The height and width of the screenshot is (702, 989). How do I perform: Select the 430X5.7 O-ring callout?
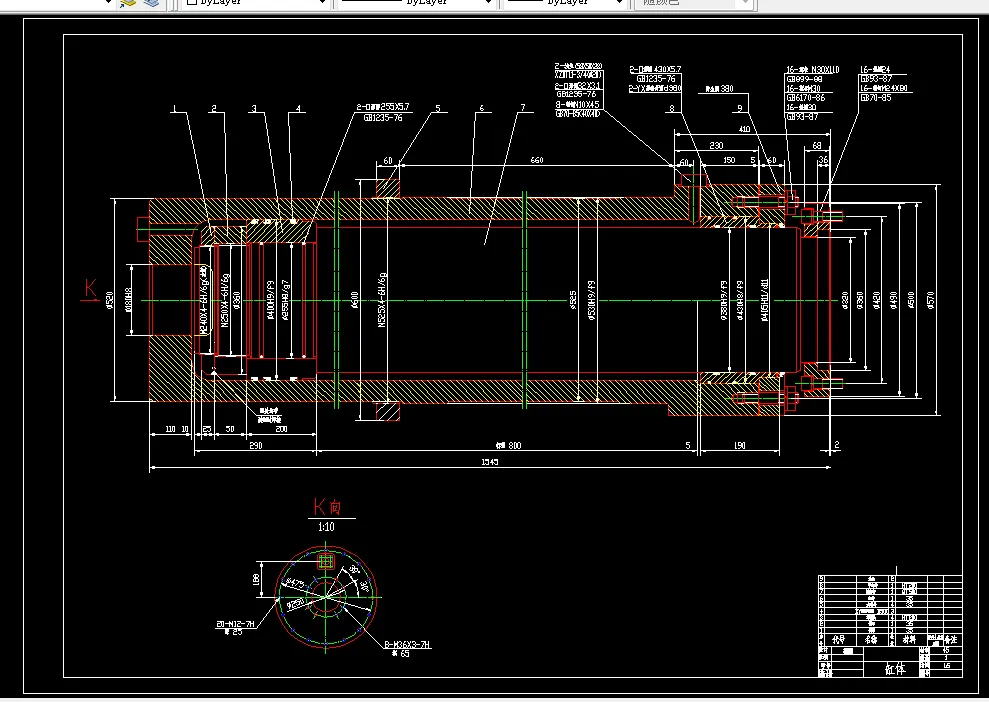coord(655,69)
